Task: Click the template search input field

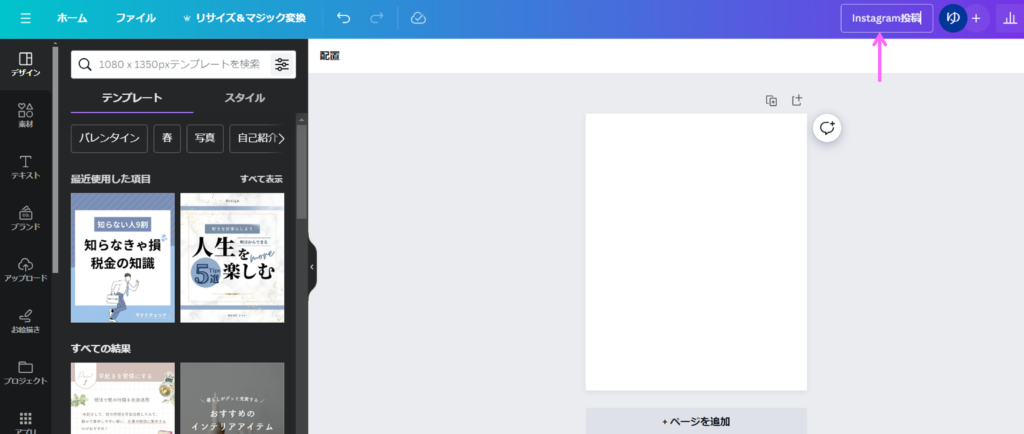Action: [178, 64]
